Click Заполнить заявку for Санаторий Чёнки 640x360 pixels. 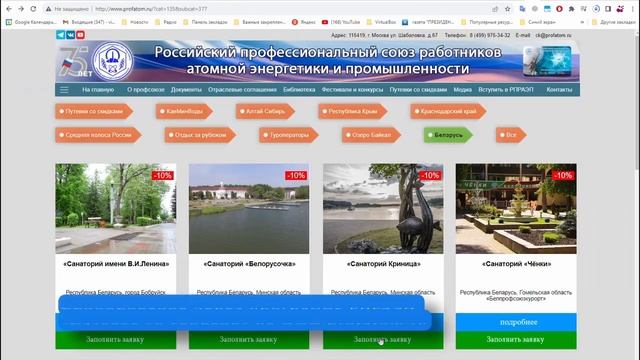(516, 340)
